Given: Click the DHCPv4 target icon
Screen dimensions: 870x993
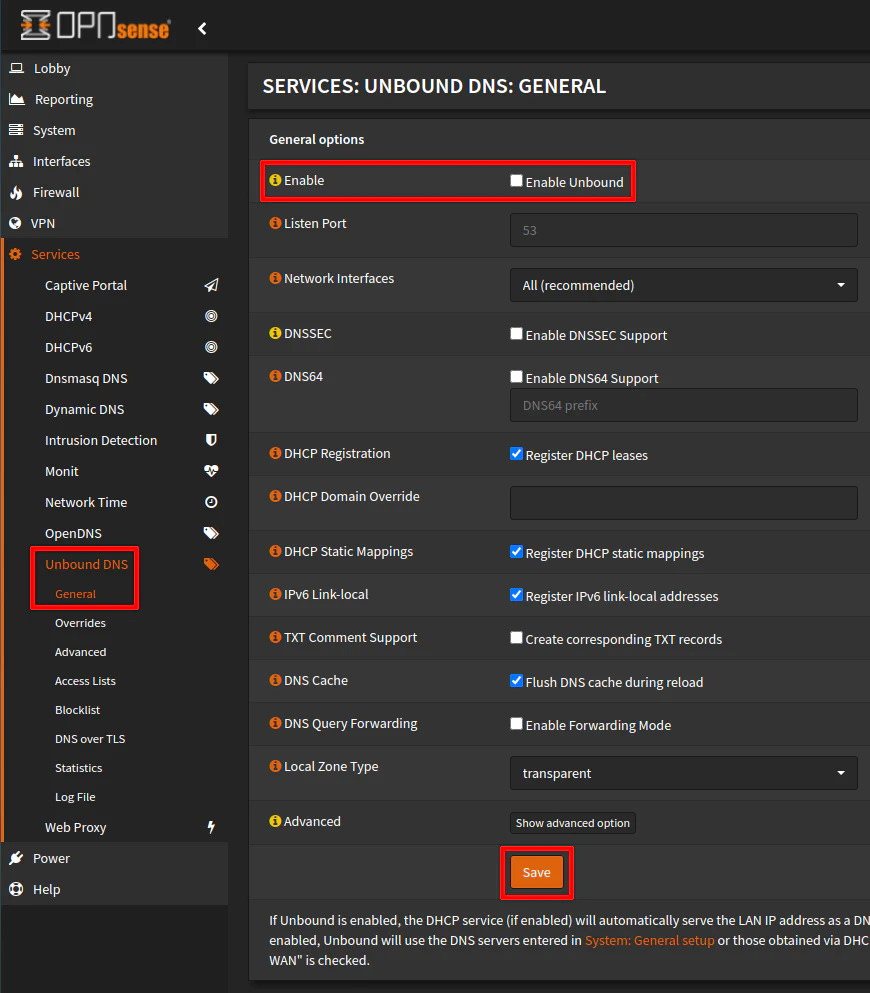Looking at the screenshot, I should (211, 316).
